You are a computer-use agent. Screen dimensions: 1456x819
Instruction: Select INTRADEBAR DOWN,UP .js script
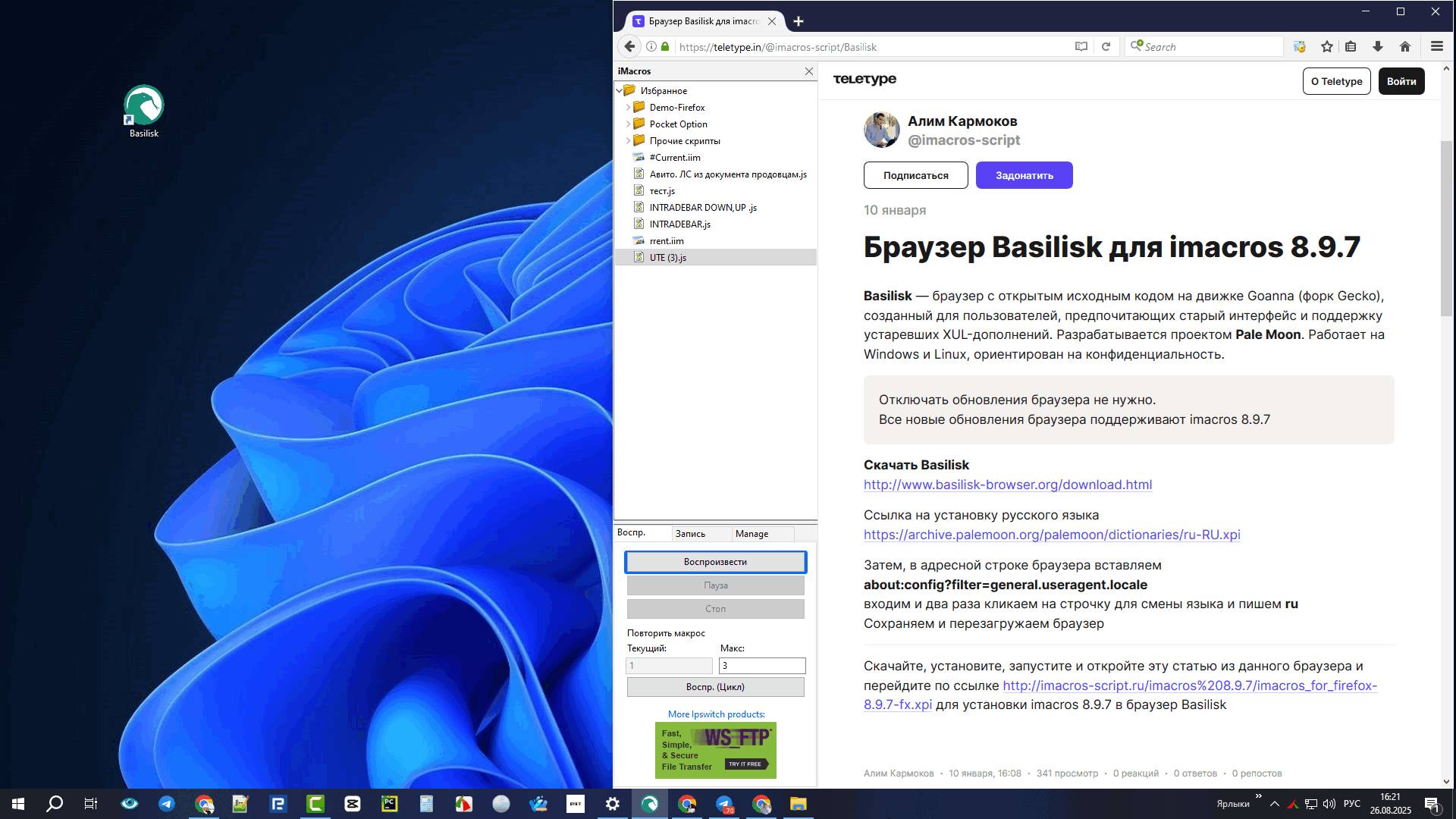[x=703, y=208]
